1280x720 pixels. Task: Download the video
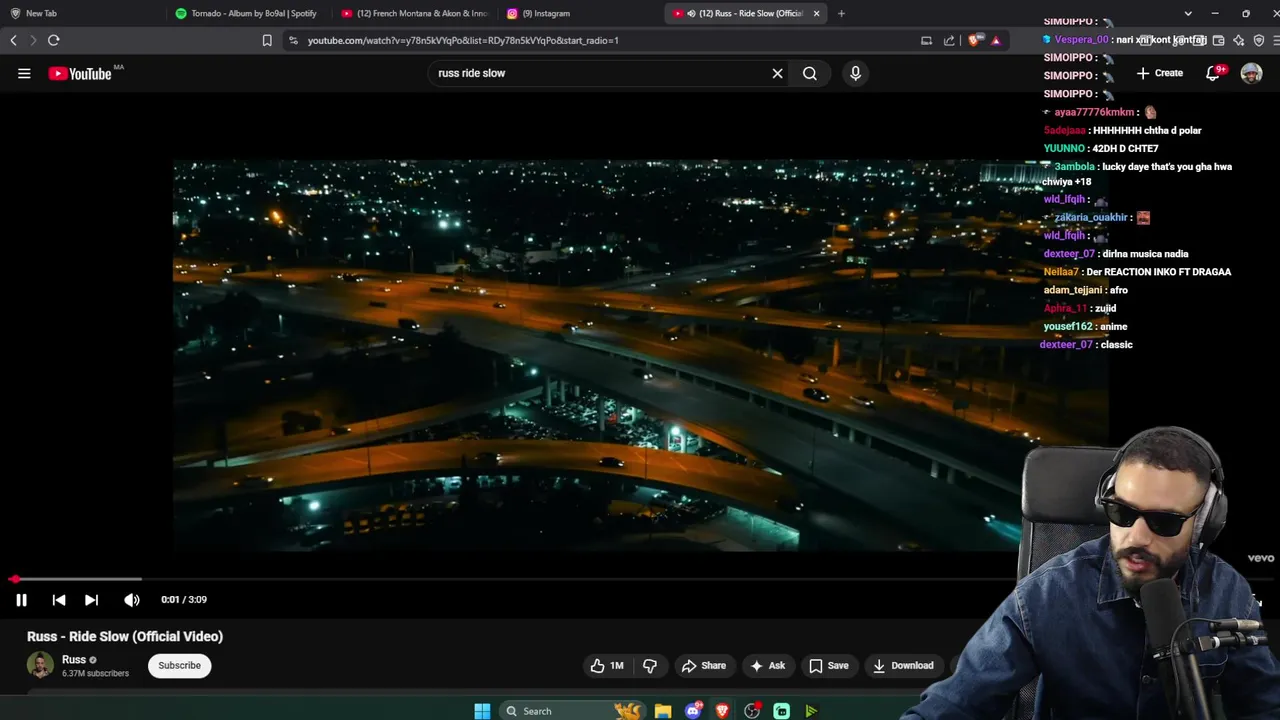tap(903, 666)
